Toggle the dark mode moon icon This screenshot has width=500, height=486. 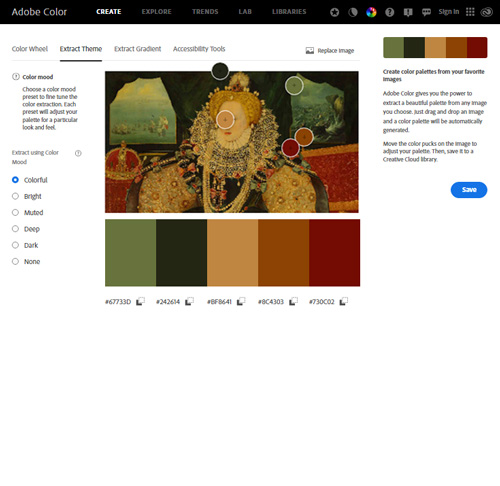click(353, 12)
